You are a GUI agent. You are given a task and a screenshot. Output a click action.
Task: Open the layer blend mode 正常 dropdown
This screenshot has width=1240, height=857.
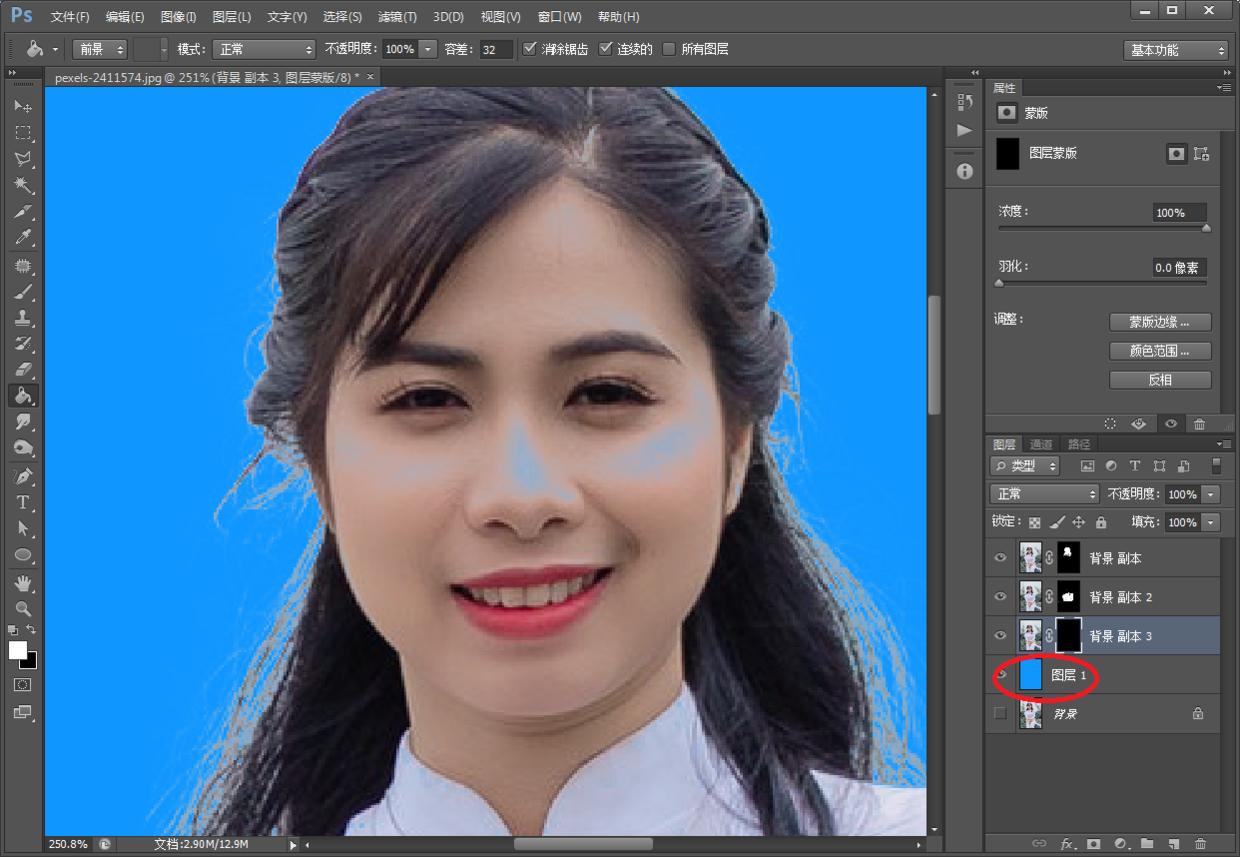[1044, 494]
